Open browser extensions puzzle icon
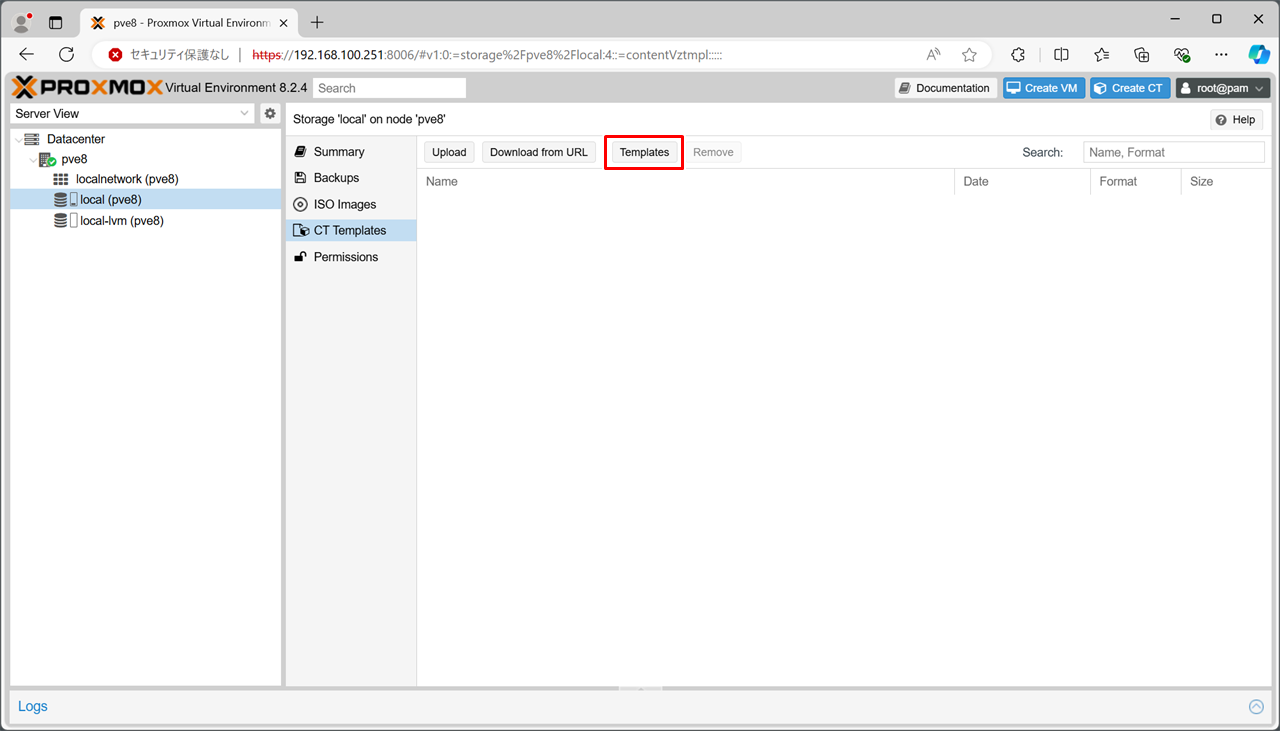The image size is (1280, 731). click(x=1018, y=55)
